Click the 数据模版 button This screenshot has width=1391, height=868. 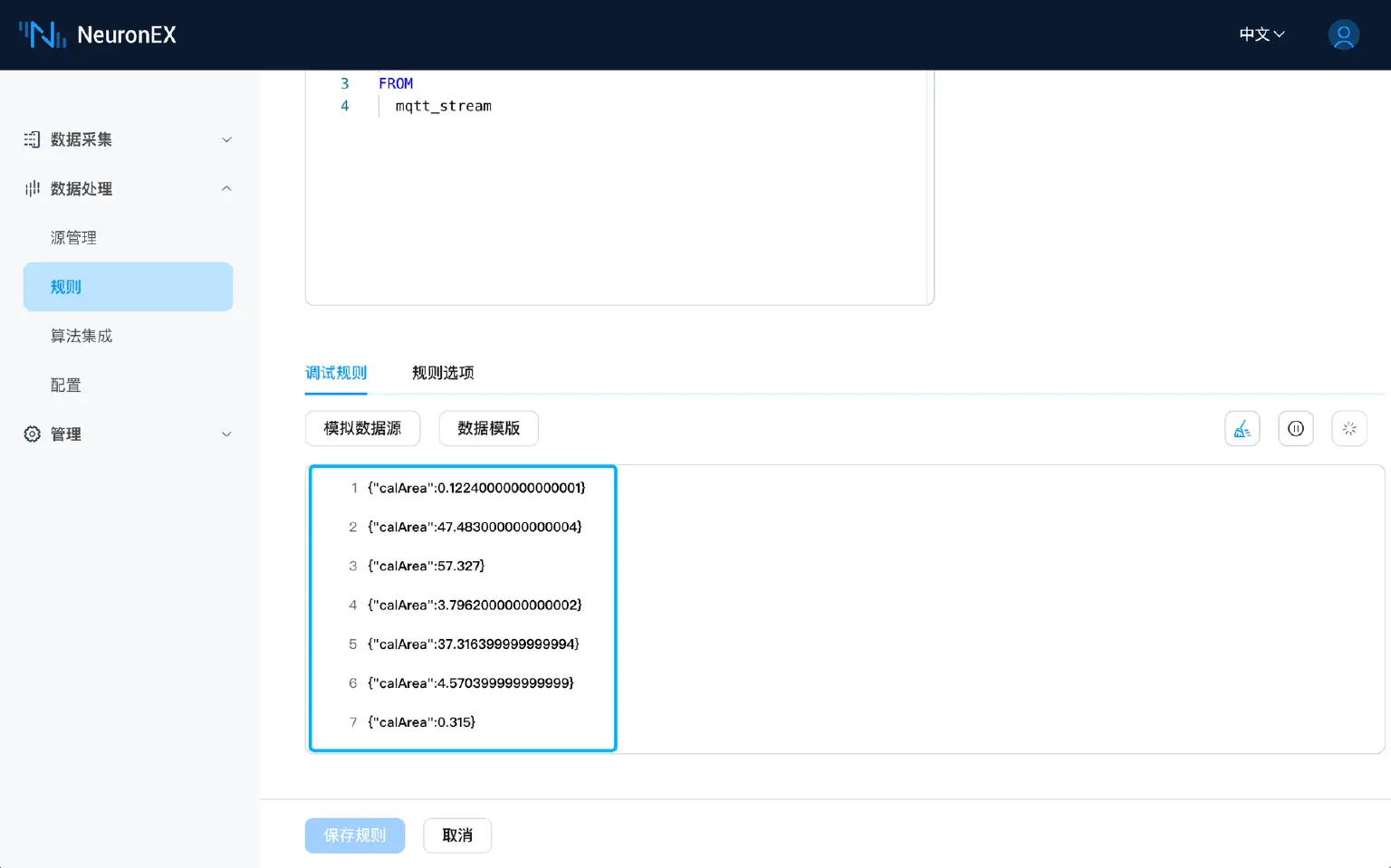coord(488,428)
